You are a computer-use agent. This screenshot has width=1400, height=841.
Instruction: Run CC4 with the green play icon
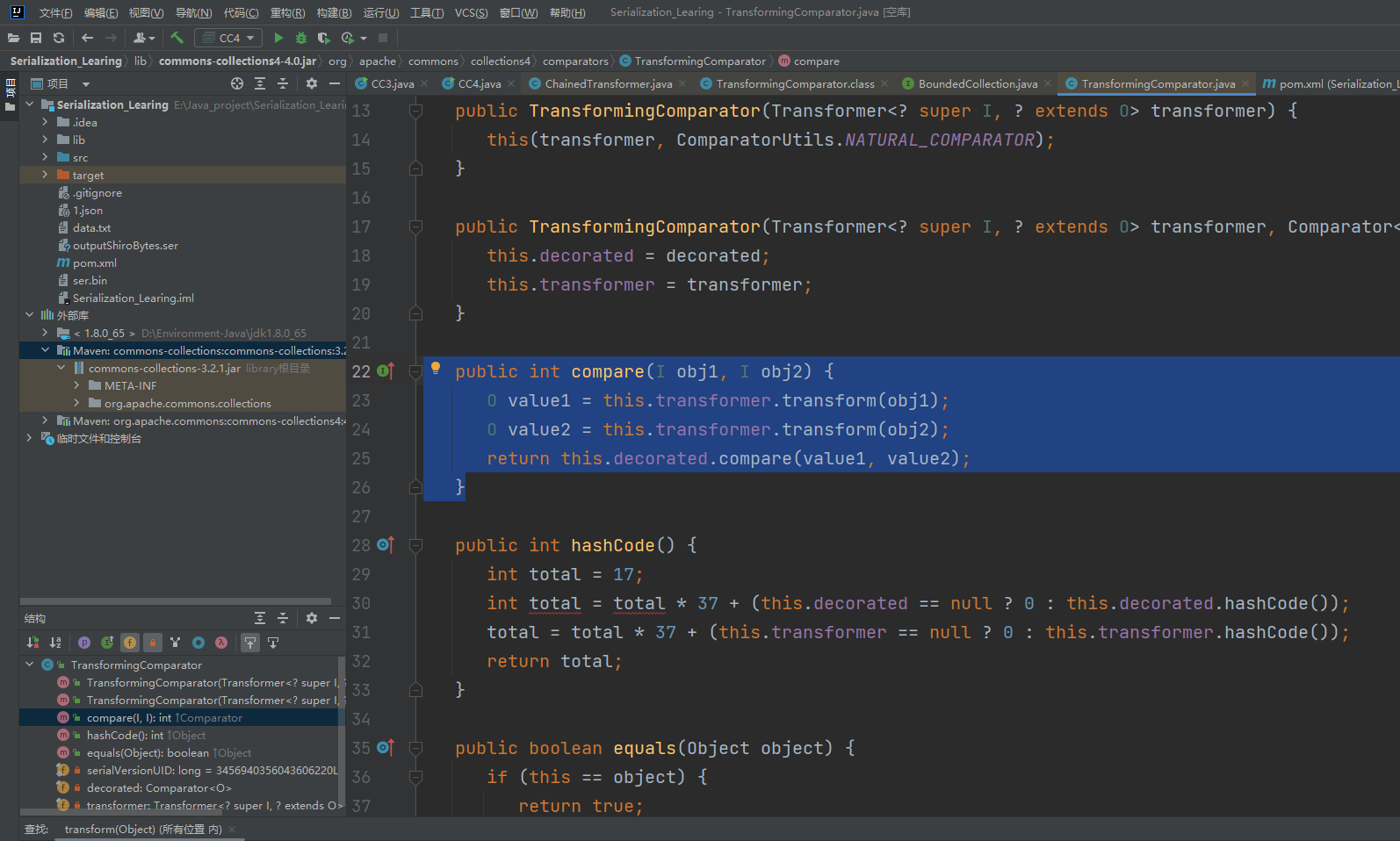tap(278, 38)
